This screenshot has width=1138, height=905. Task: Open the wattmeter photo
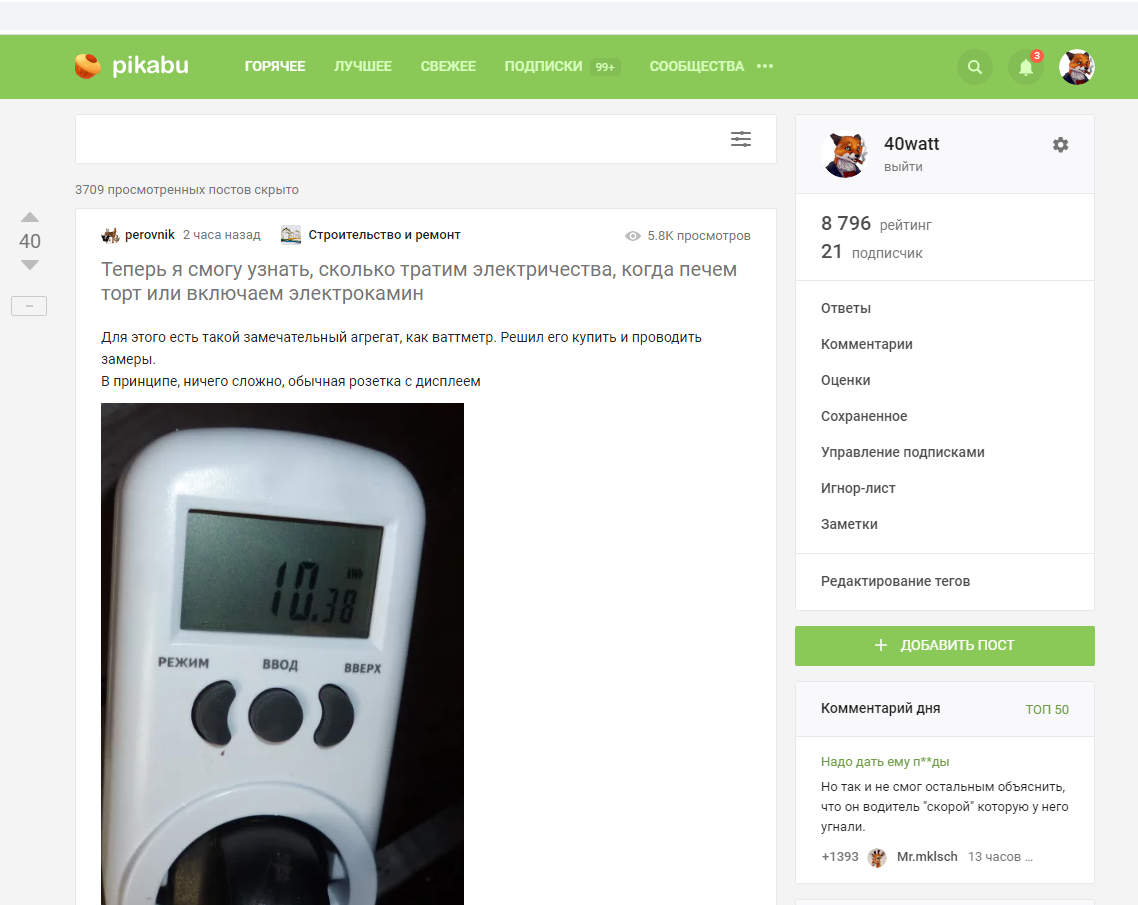pos(282,654)
